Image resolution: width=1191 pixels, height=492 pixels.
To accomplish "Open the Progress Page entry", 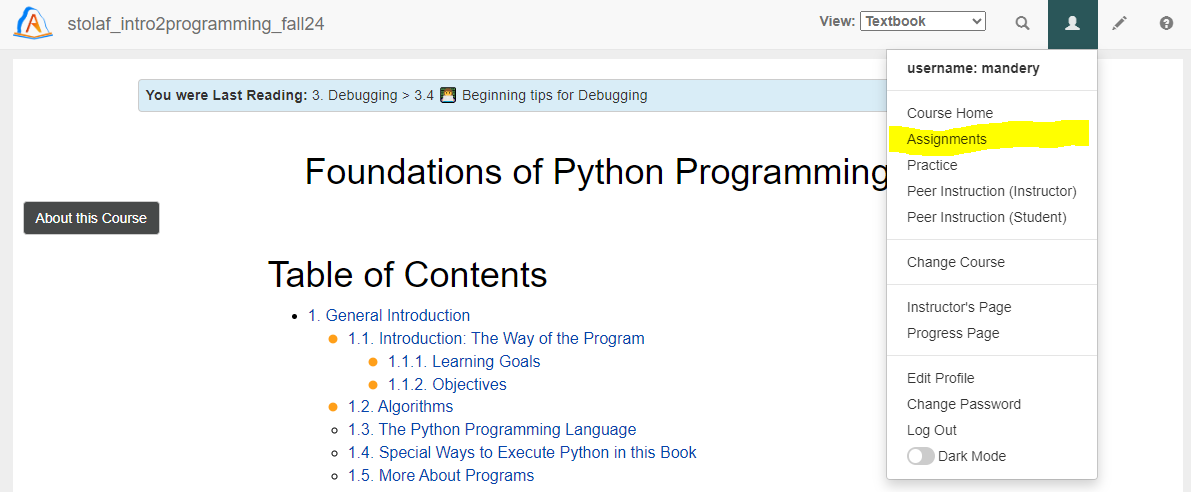I will click(952, 333).
